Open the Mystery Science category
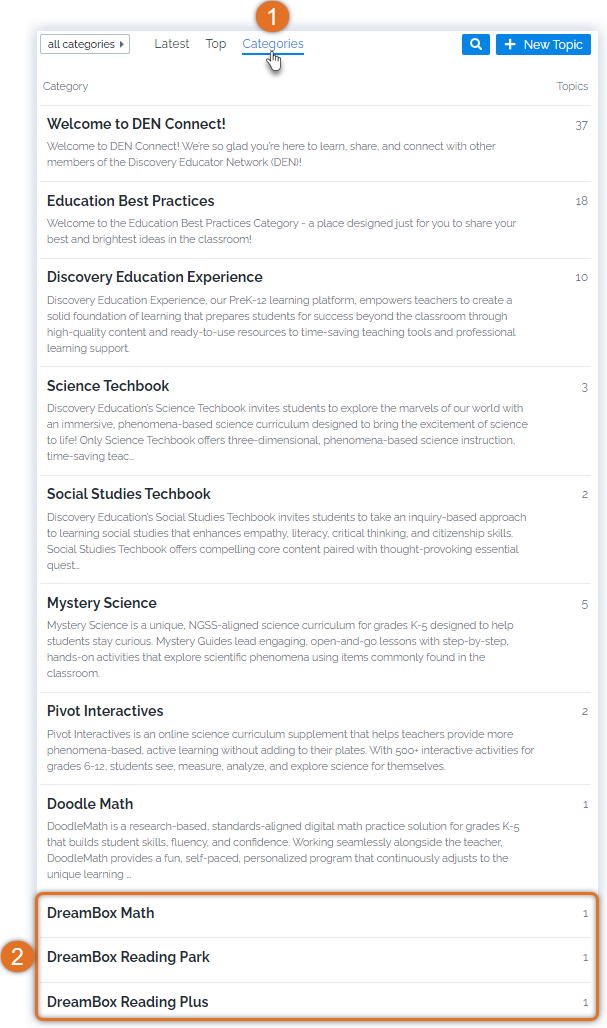The width and height of the screenshot is (607, 1028). point(102,603)
